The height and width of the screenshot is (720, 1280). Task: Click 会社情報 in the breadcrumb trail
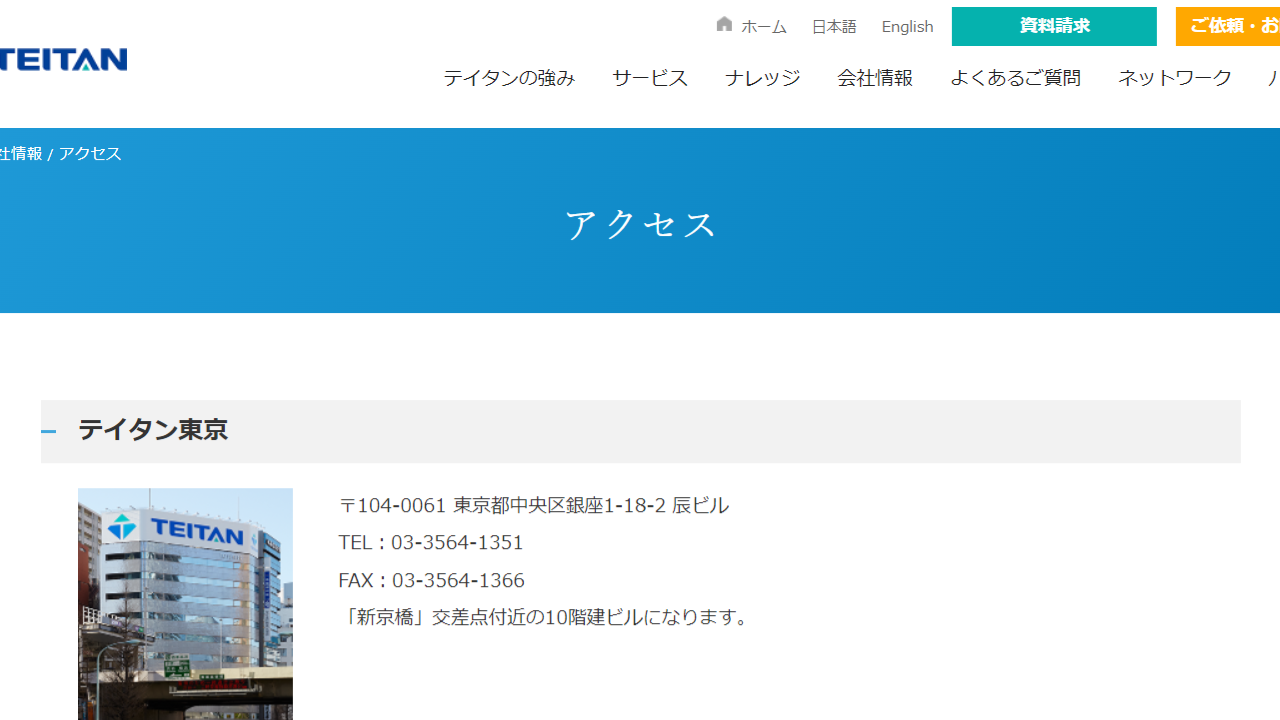point(18,153)
